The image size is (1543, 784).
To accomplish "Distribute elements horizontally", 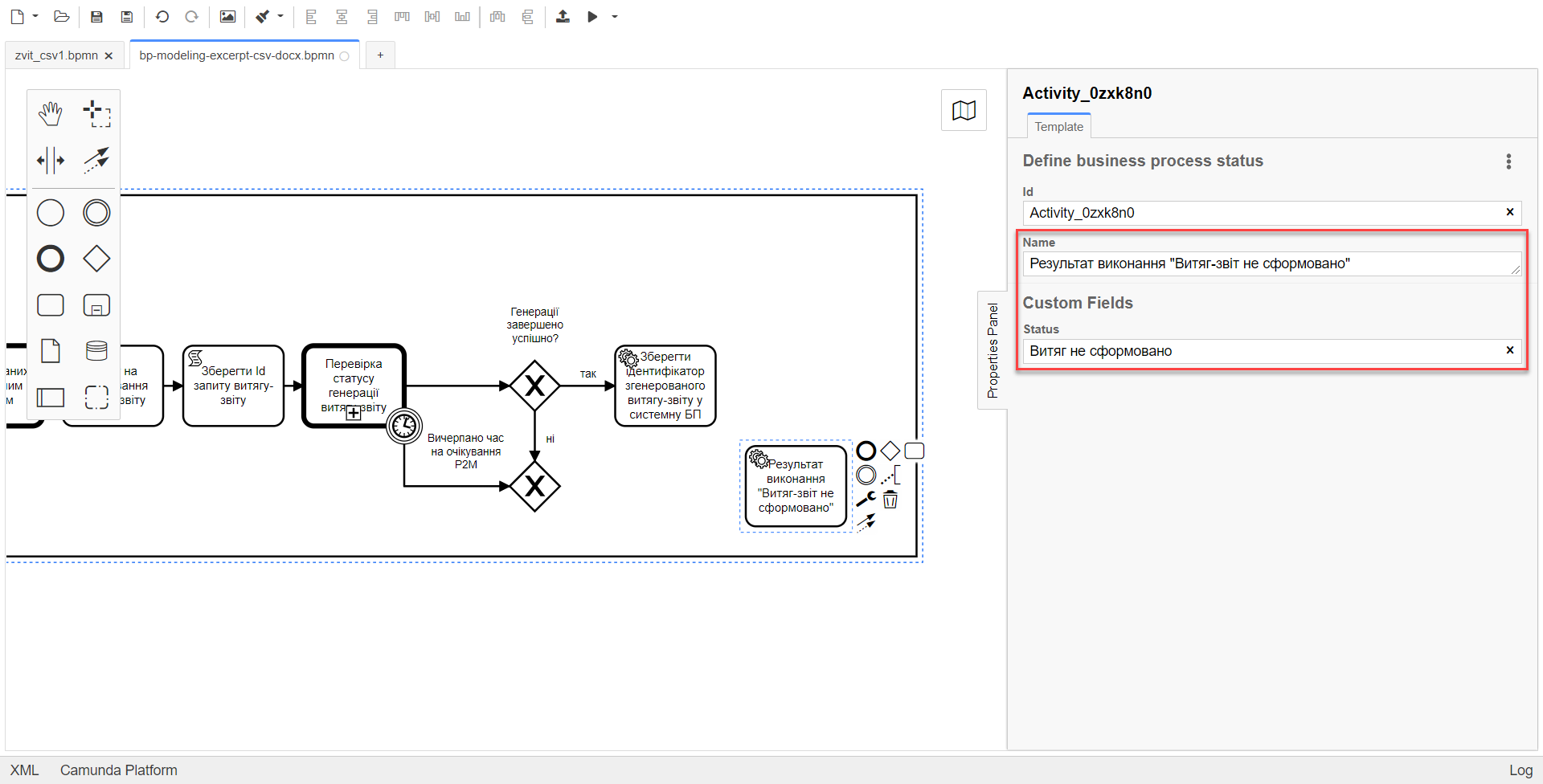I will pyautogui.click(x=497, y=17).
